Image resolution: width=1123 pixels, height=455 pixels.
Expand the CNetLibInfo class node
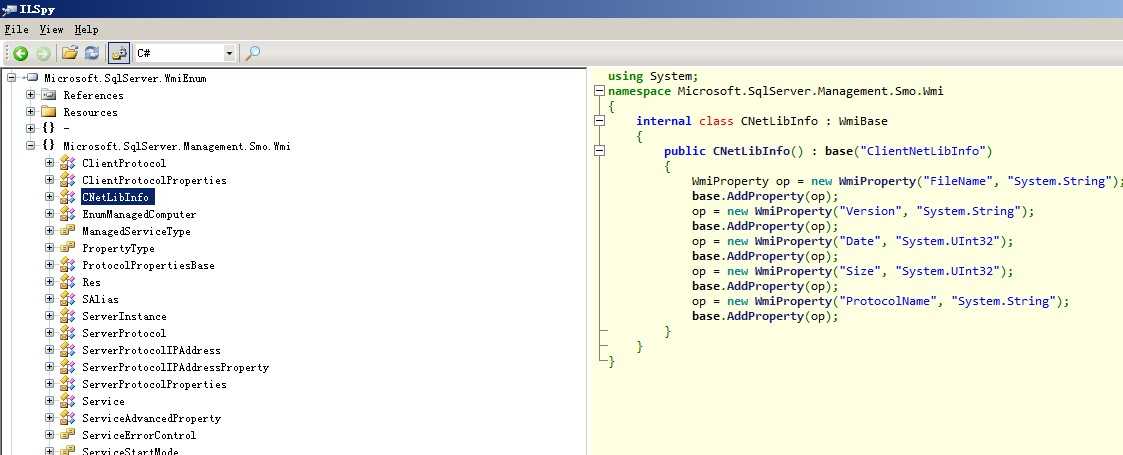pyautogui.click(x=49, y=196)
